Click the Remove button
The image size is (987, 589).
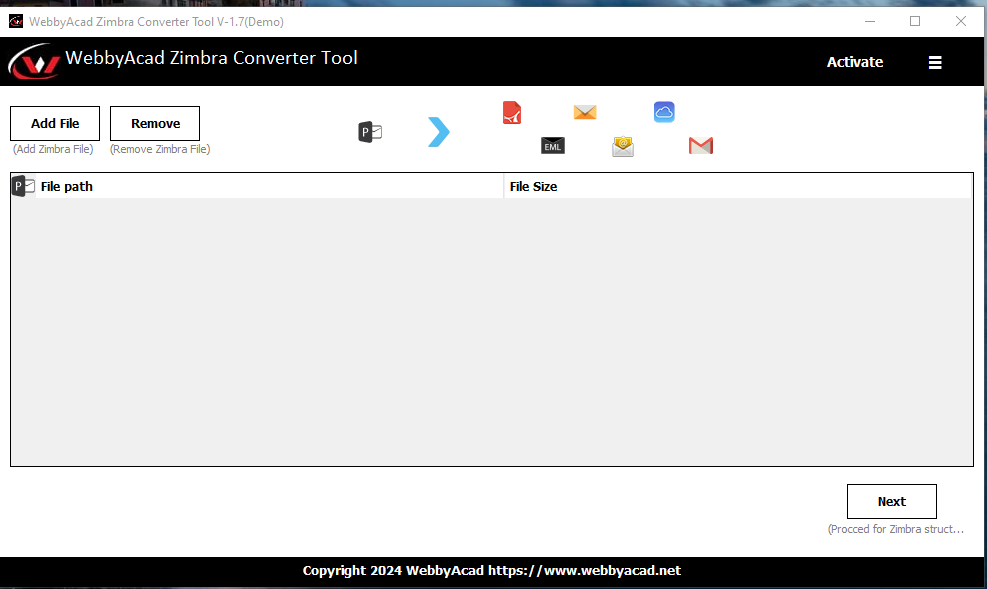(x=155, y=123)
